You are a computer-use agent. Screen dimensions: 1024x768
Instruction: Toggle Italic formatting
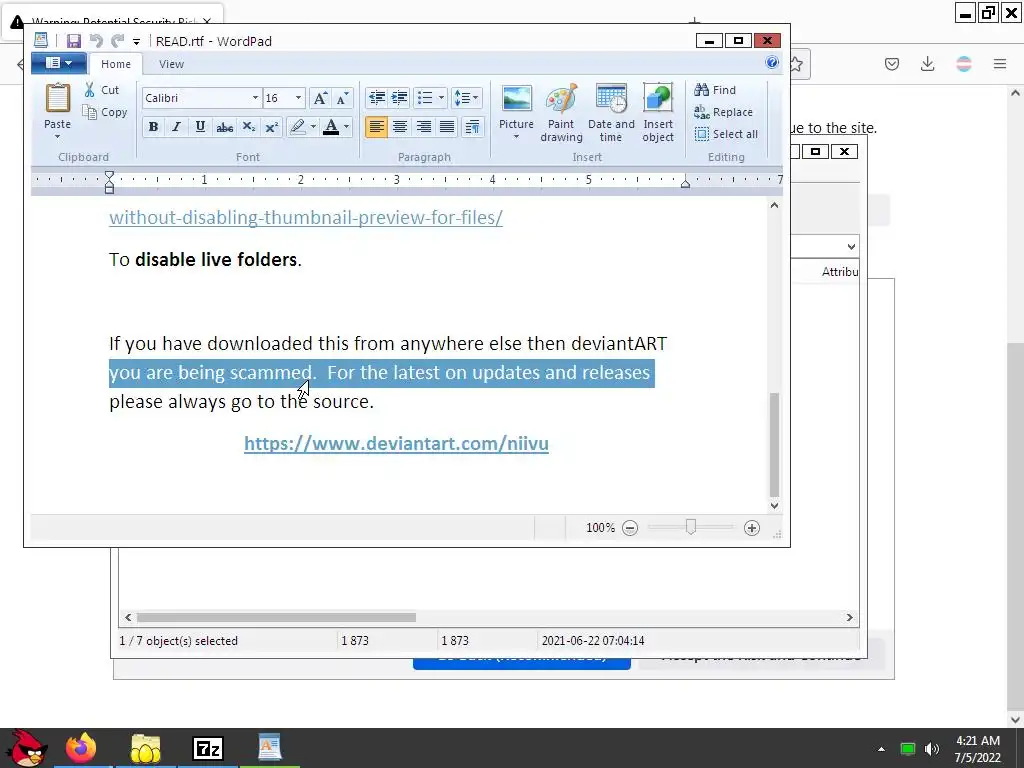176,127
